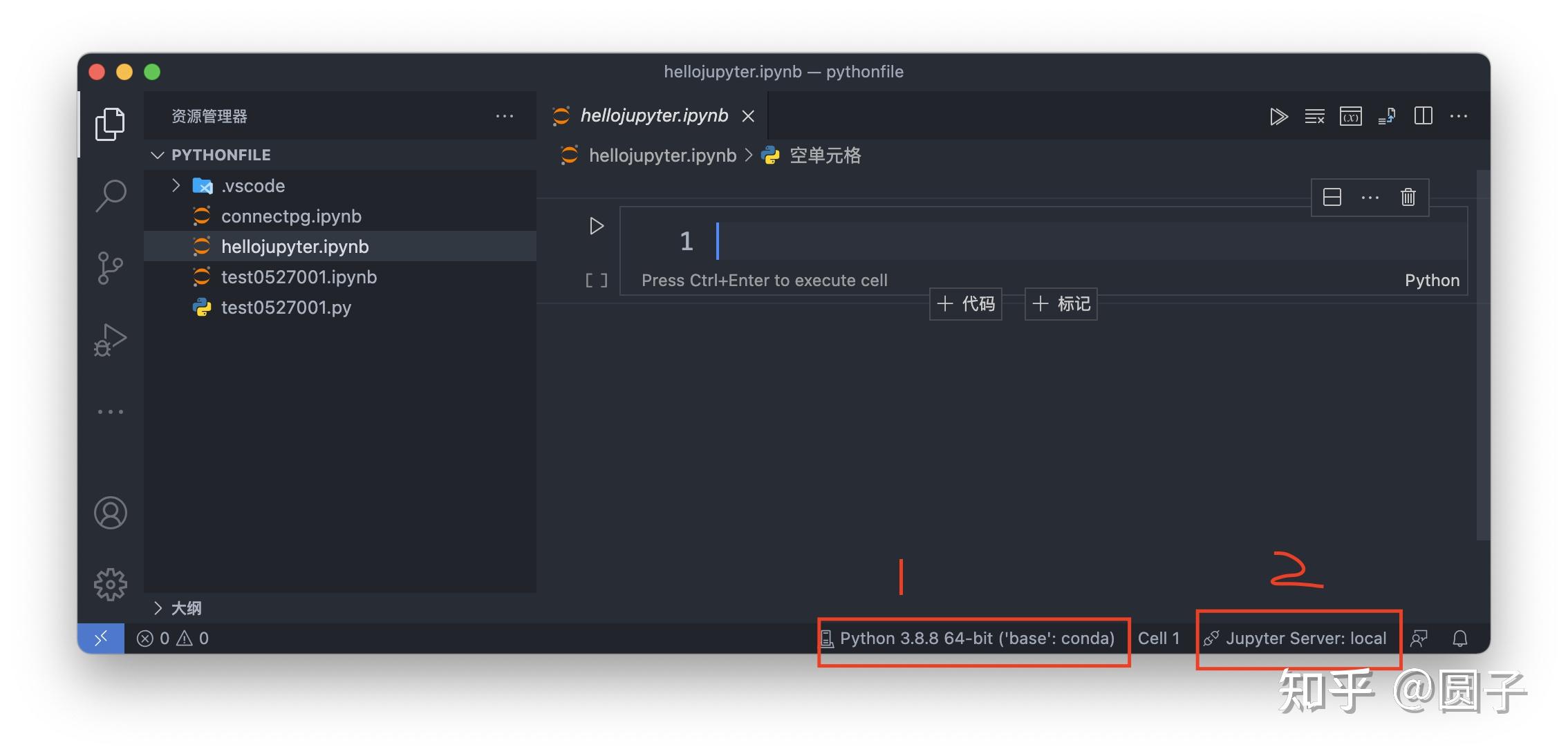Collapse the PYTHONFILE folder
This screenshot has width=1568, height=756.
click(x=158, y=154)
